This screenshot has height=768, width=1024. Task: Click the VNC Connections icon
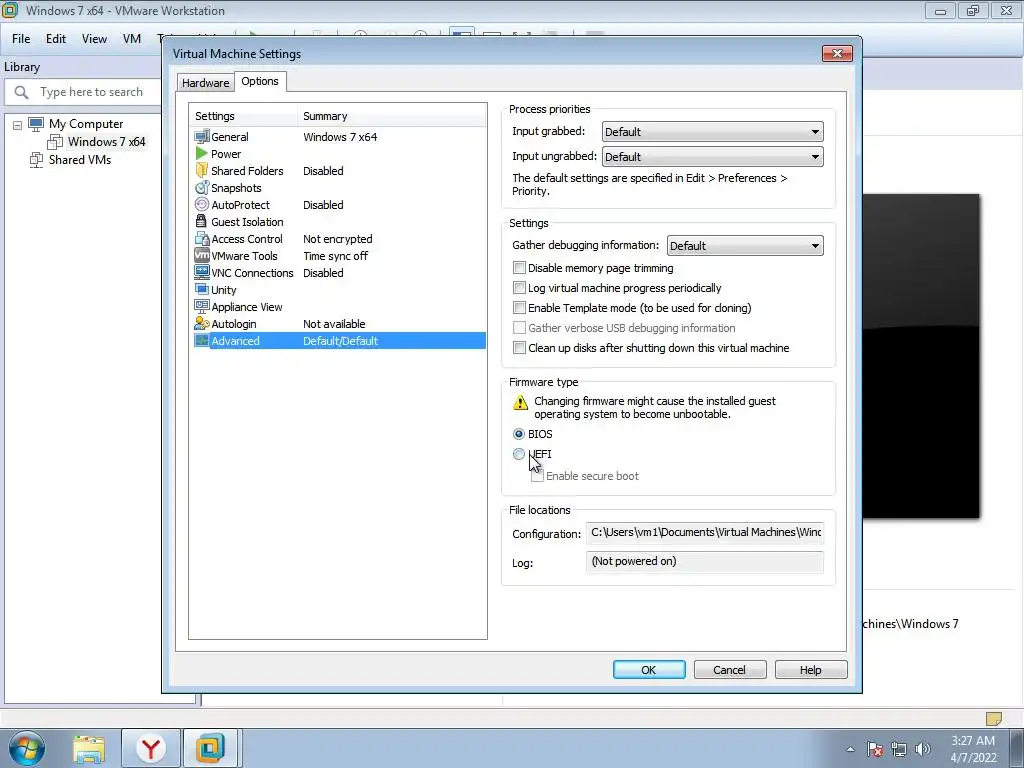click(202, 272)
